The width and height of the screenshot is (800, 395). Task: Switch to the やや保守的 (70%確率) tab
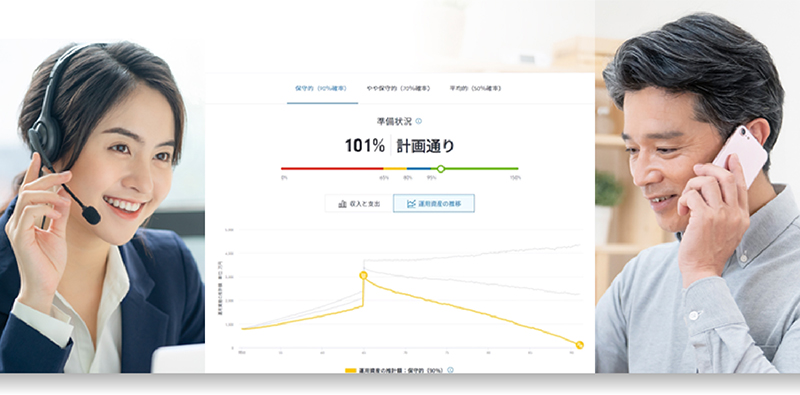[398, 88]
